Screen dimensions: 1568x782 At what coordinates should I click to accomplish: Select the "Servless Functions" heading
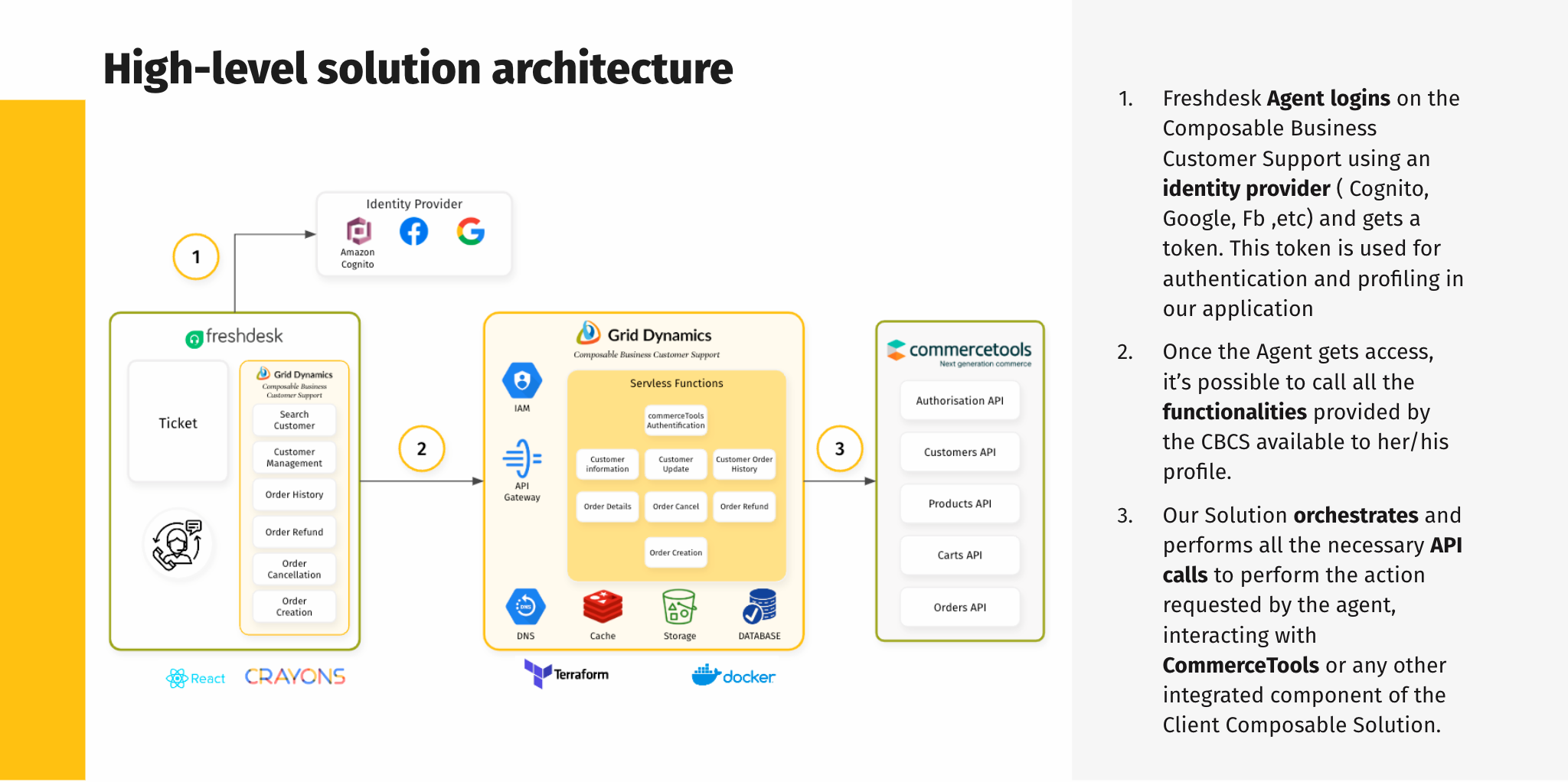click(677, 383)
